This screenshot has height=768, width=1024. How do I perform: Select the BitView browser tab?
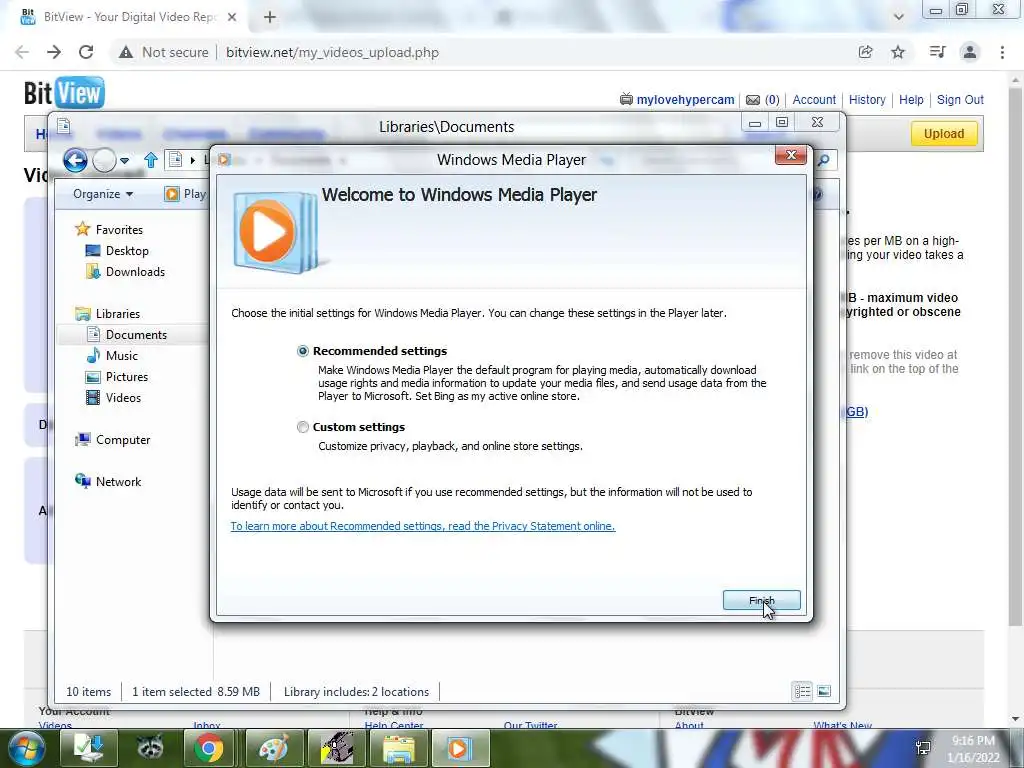(x=126, y=17)
